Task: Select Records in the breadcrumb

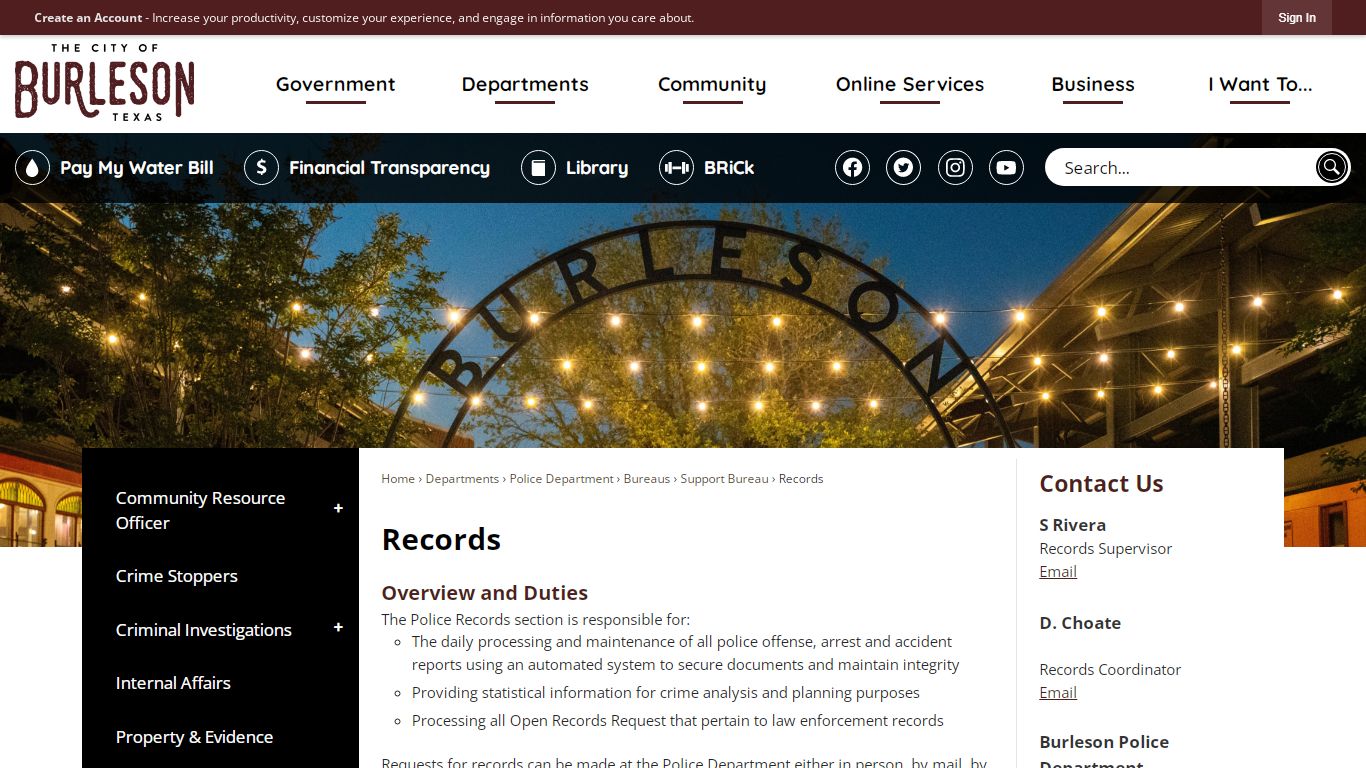Action: [x=801, y=479]
